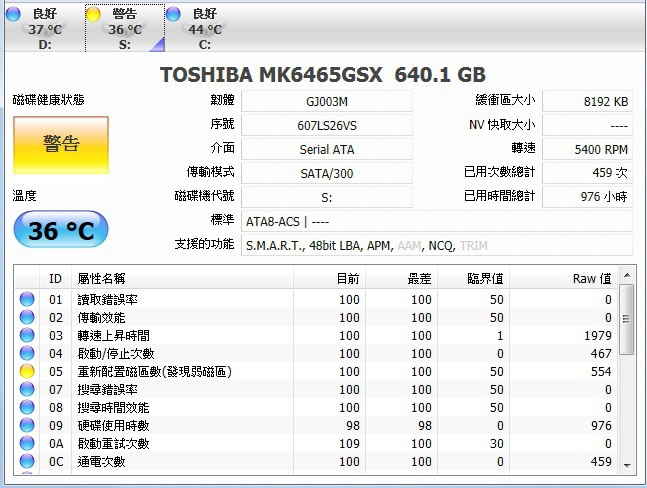Click the ID column header
The height and width of the screenshot is (488, 647).
point(55,278)
